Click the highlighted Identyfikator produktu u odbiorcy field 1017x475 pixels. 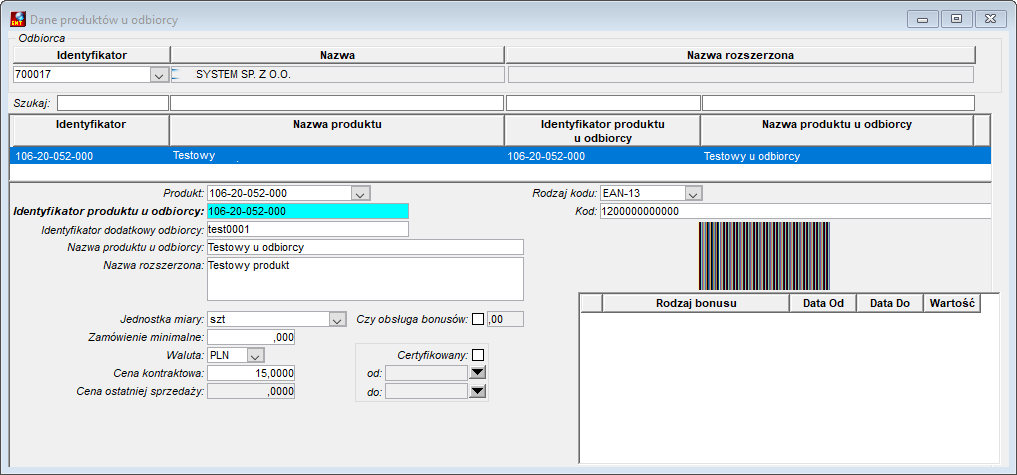307,211
